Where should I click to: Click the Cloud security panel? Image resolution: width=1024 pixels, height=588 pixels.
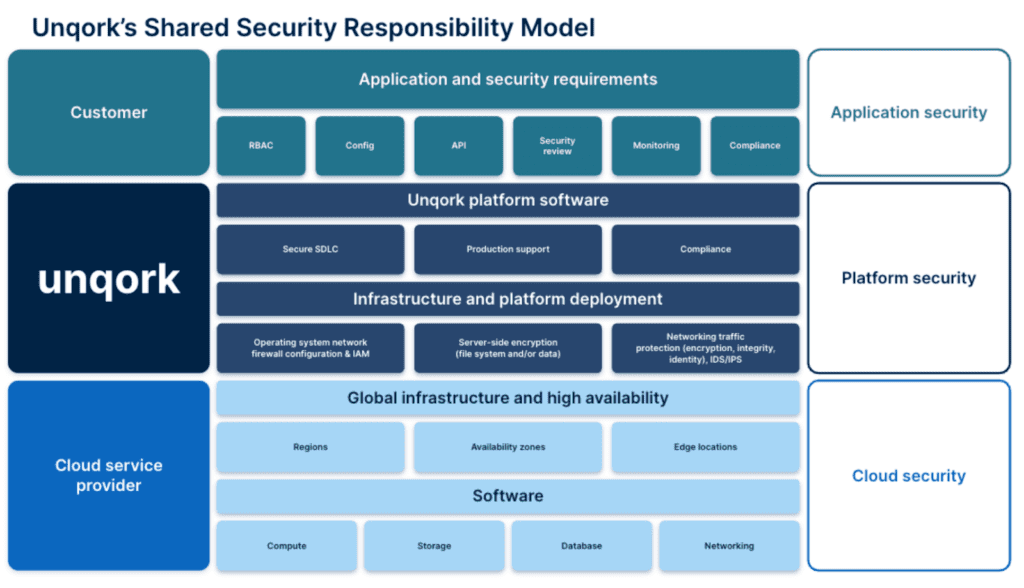tap(908, 476)
